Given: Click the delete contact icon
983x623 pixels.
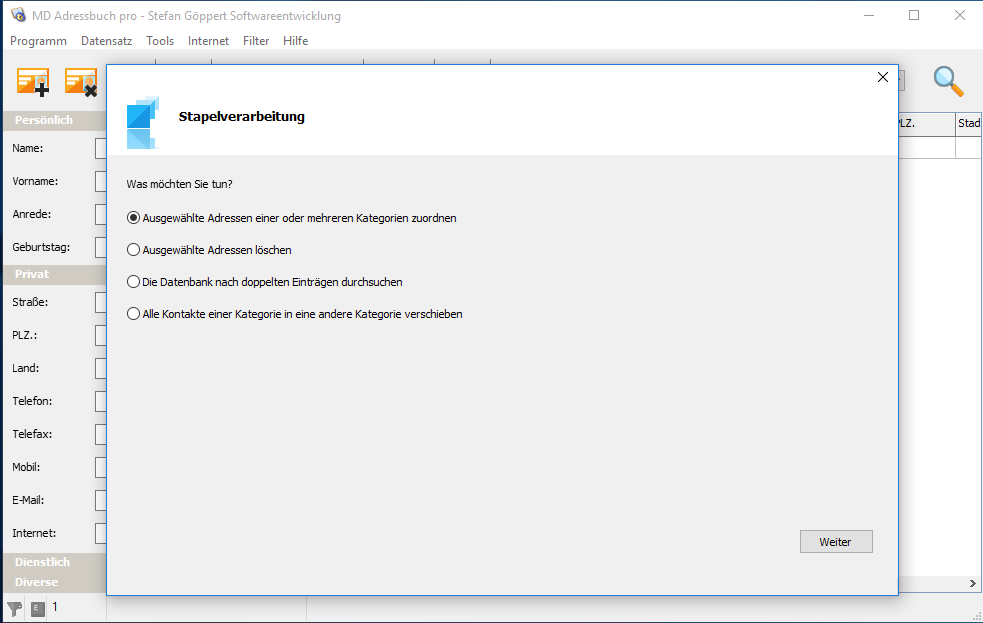Looking at the screenshot, I should point(80,82).
